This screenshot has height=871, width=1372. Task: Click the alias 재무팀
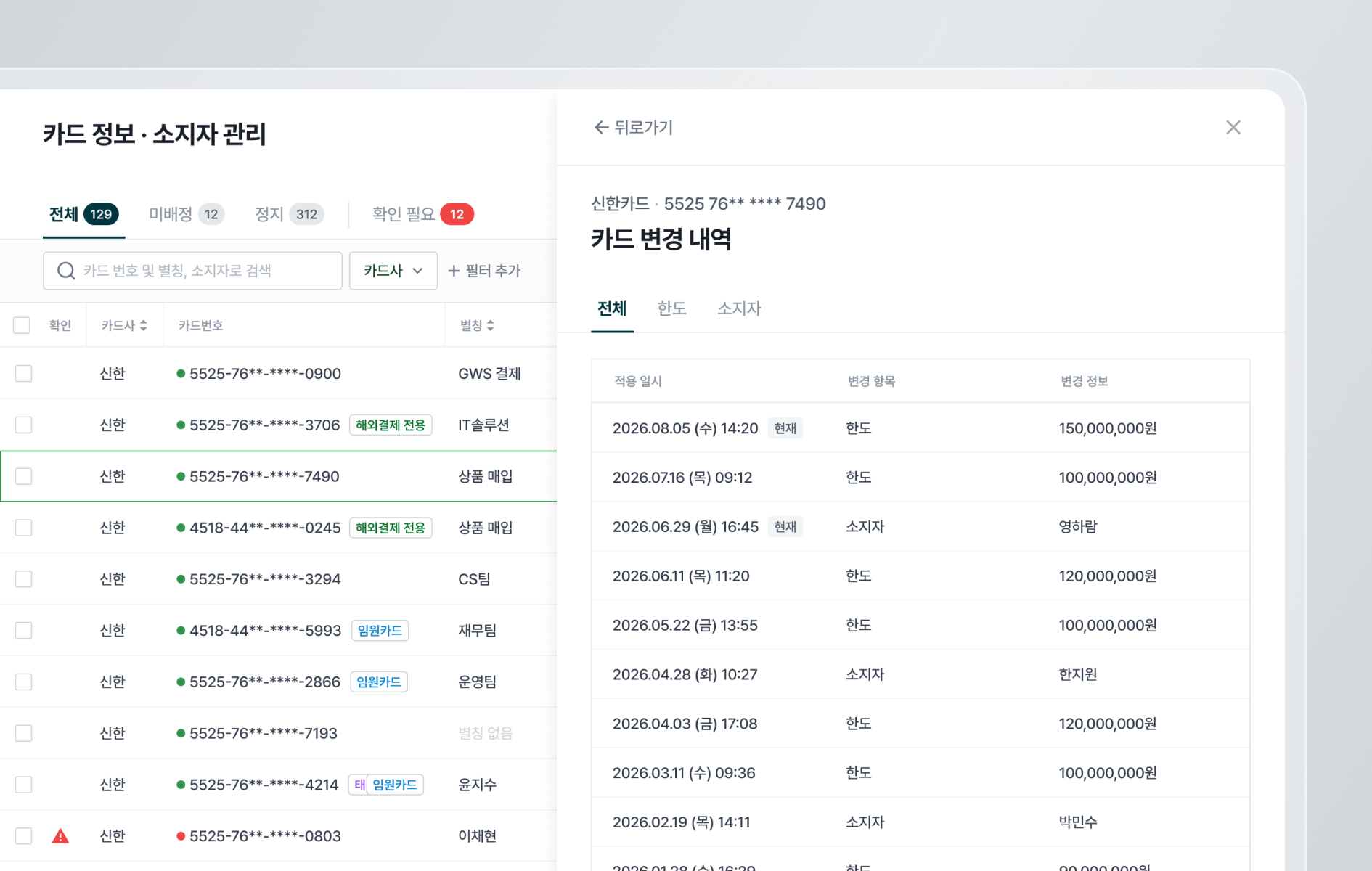pos(477,630)
